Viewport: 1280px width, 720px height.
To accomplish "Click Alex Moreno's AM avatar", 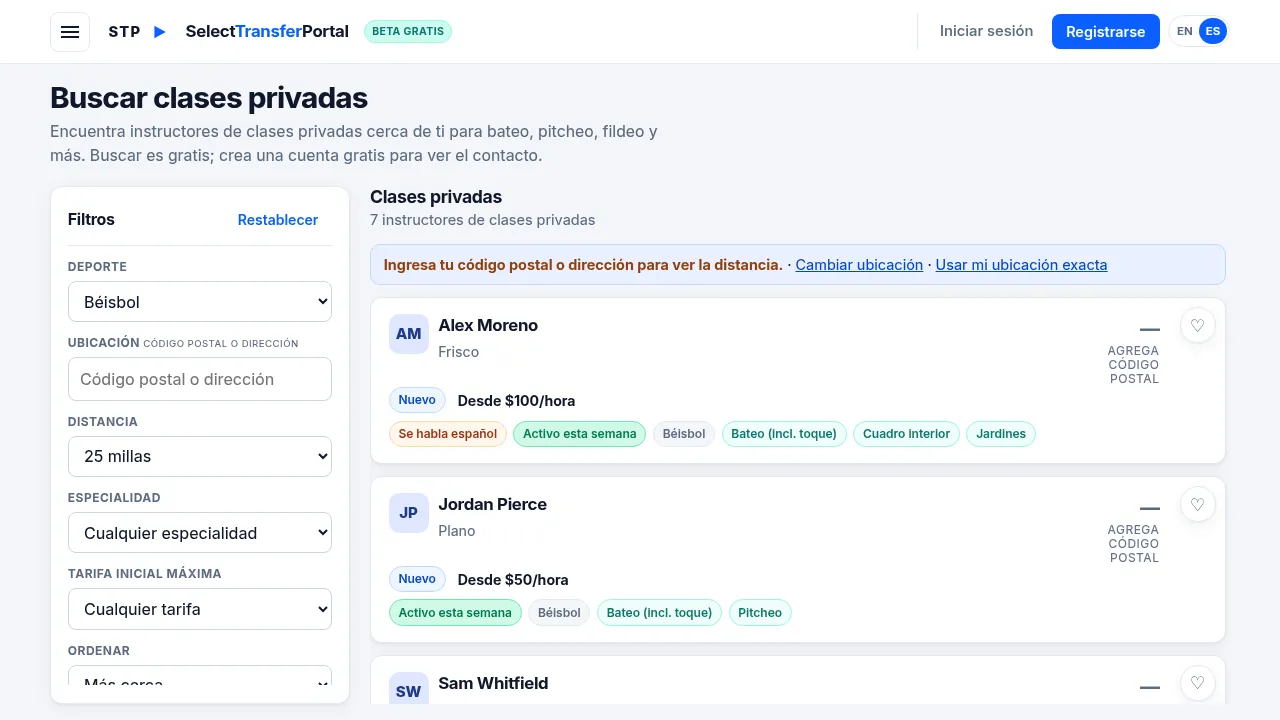I will (409, 334).
